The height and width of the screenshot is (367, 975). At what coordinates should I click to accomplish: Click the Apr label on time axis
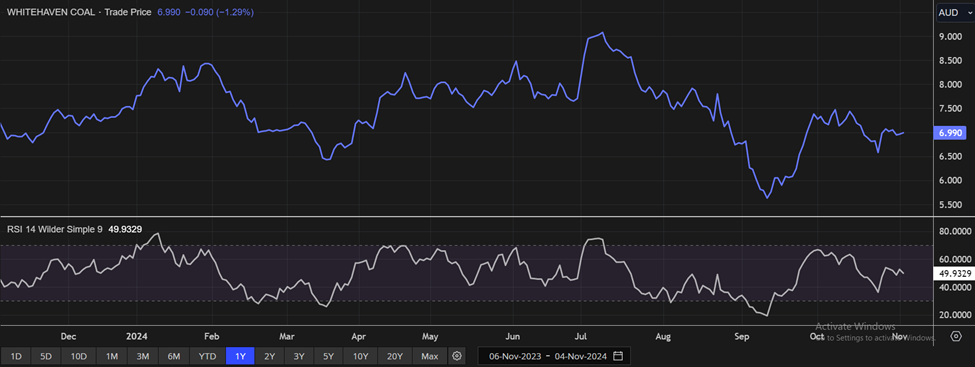point(358,337)
